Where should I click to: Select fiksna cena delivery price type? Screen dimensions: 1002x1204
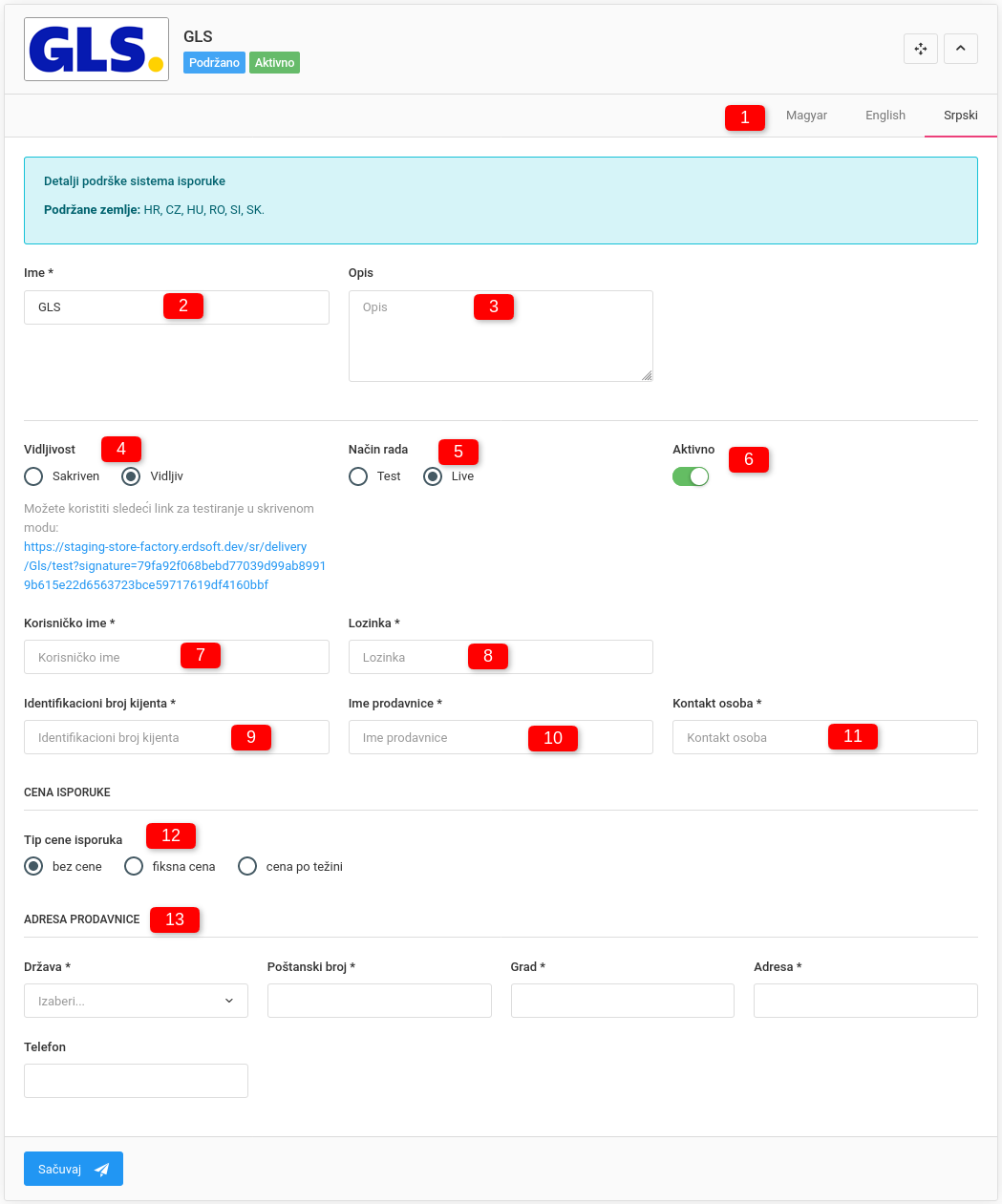click(134, 867)
